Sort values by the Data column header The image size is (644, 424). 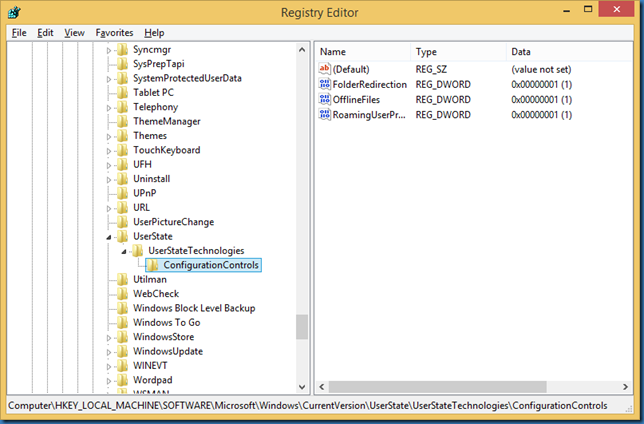[570, 52]
